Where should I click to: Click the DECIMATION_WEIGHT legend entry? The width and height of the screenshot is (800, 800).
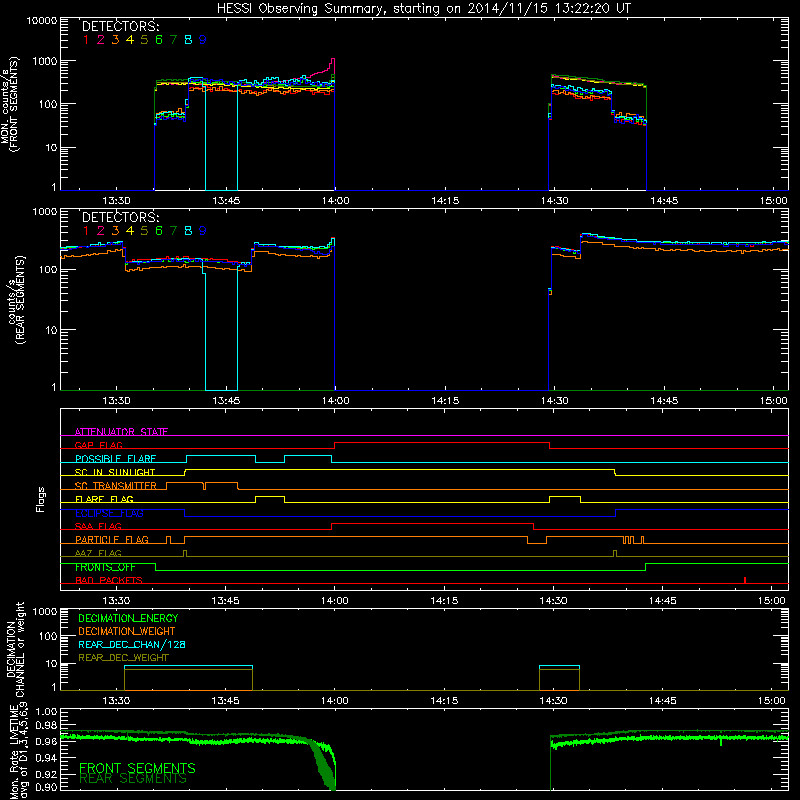click(x=127, y=631)
